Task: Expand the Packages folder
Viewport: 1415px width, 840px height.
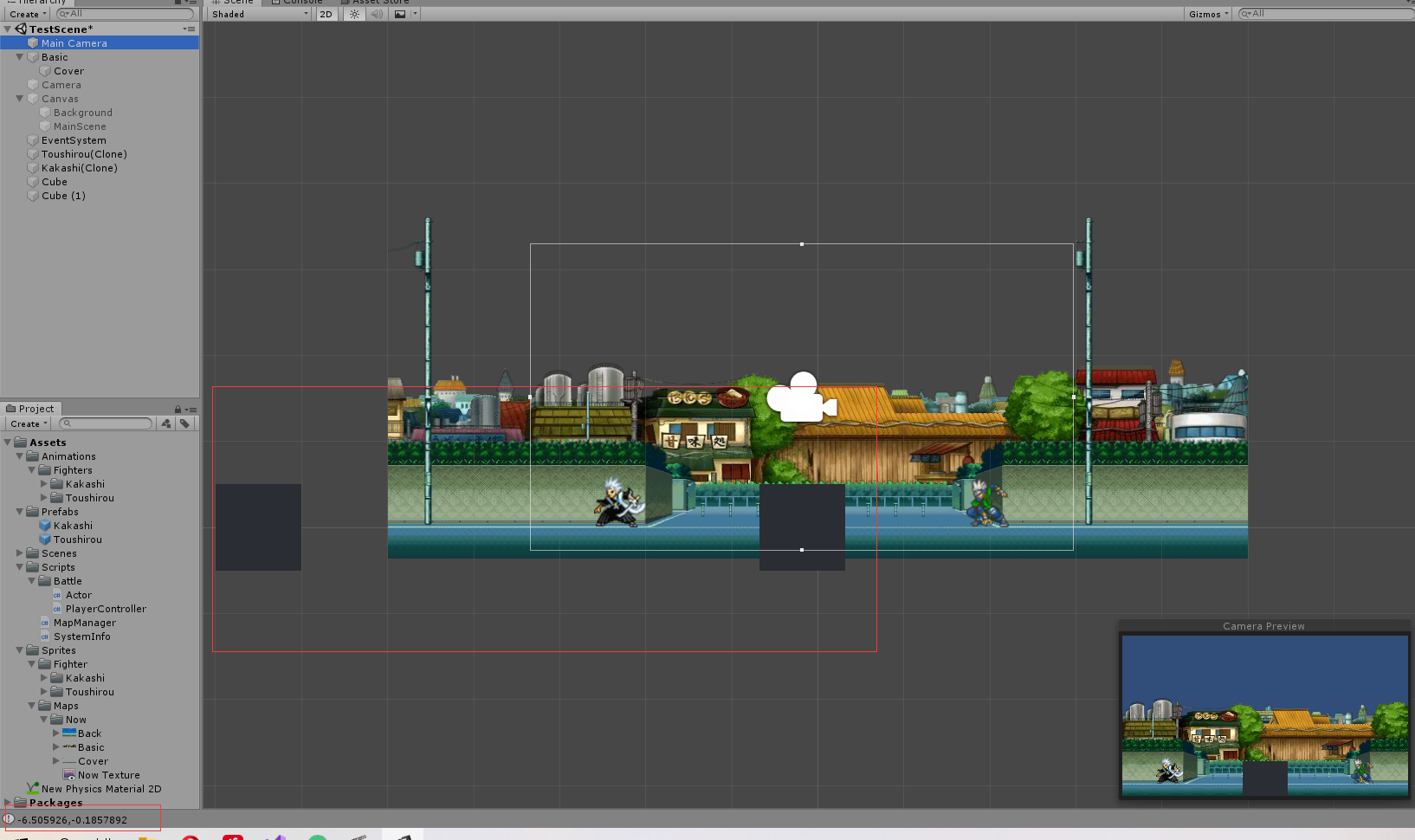Action: 8,803
